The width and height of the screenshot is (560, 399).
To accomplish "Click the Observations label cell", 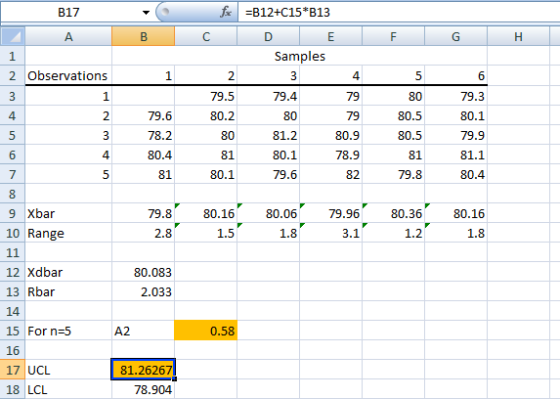I will [68, 76].
